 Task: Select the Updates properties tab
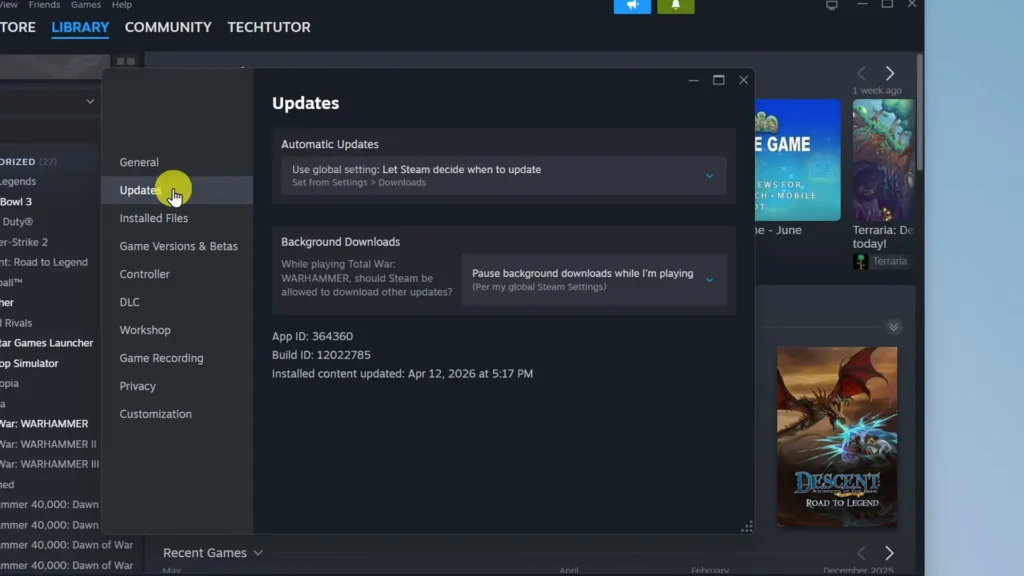pos(177,190)
